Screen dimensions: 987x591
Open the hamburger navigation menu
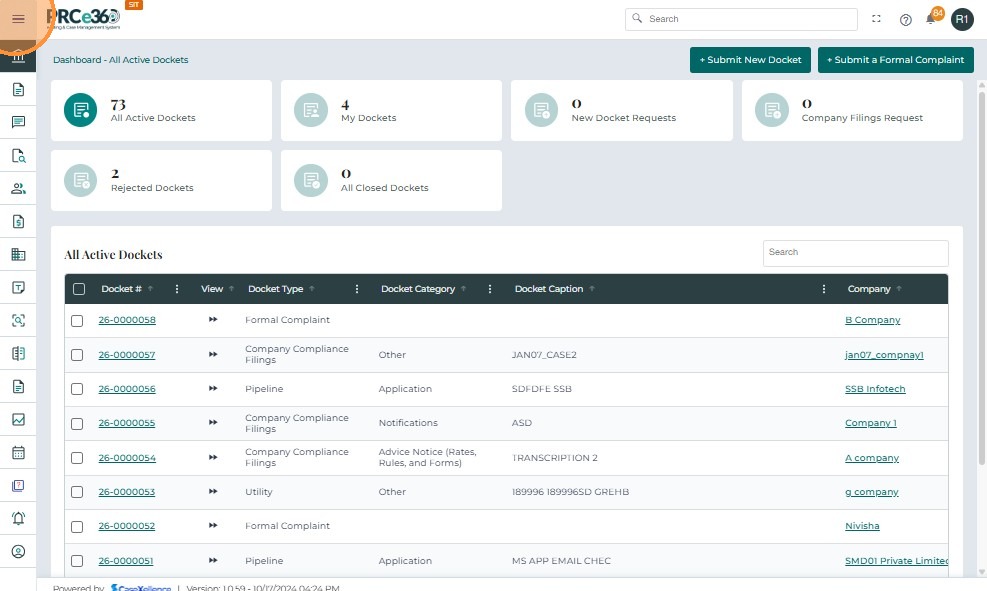18,19
